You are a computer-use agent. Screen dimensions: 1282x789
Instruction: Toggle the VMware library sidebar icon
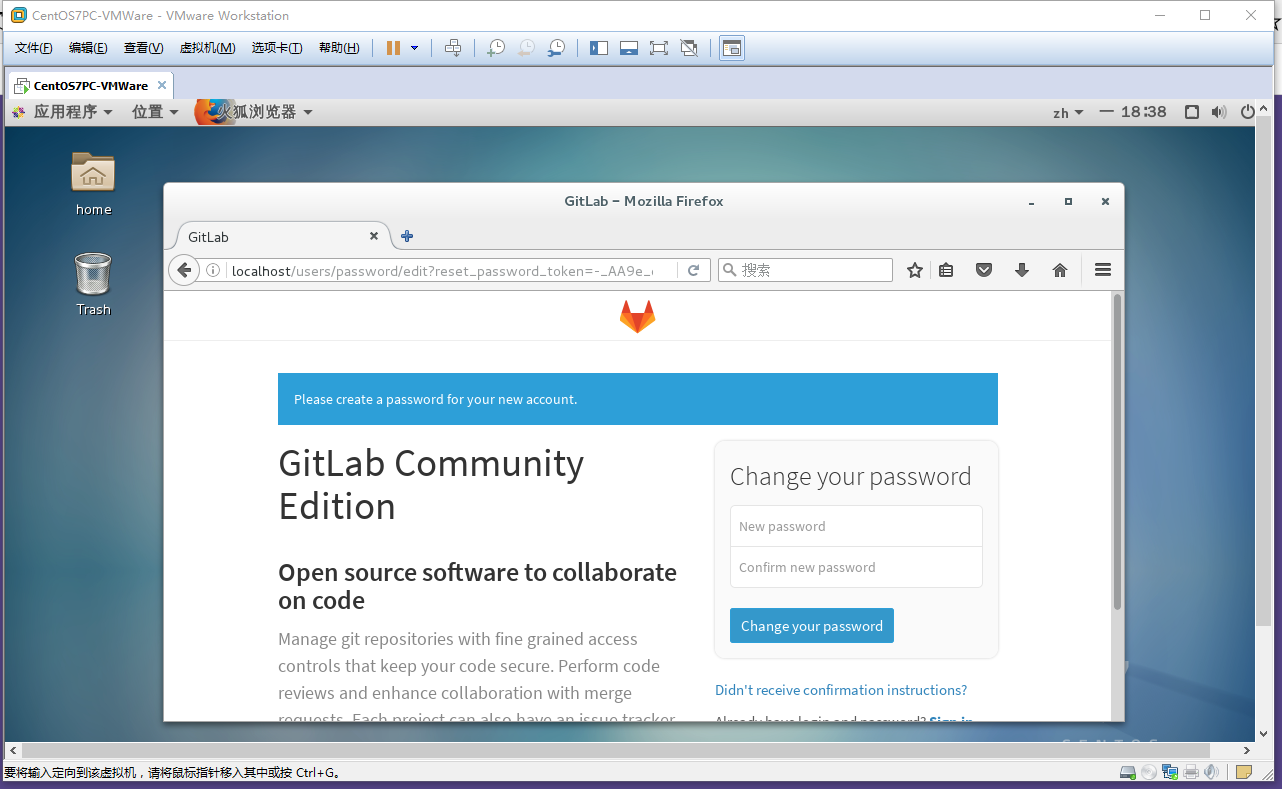(599, 48)
